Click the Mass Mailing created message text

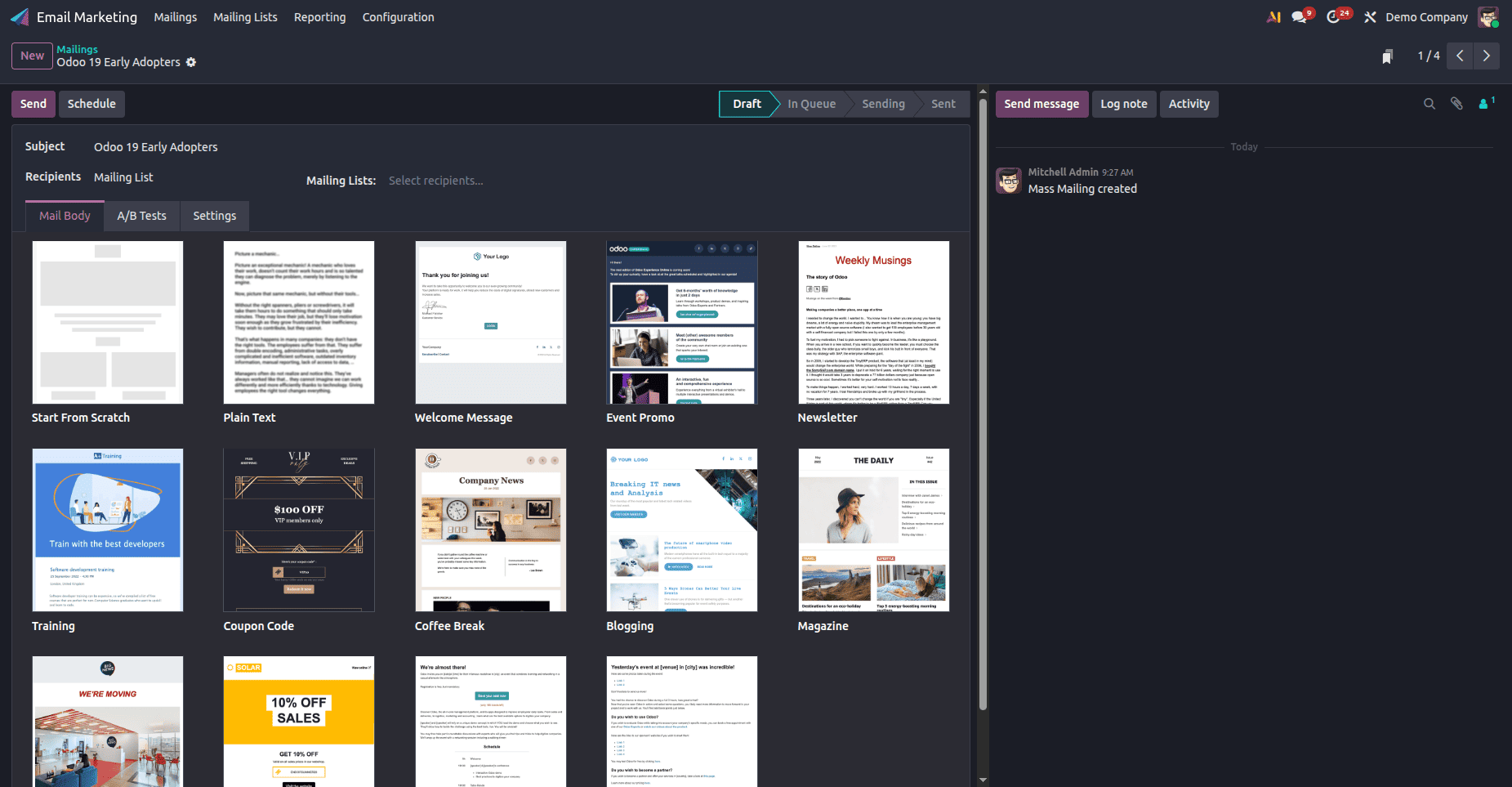1082,189
